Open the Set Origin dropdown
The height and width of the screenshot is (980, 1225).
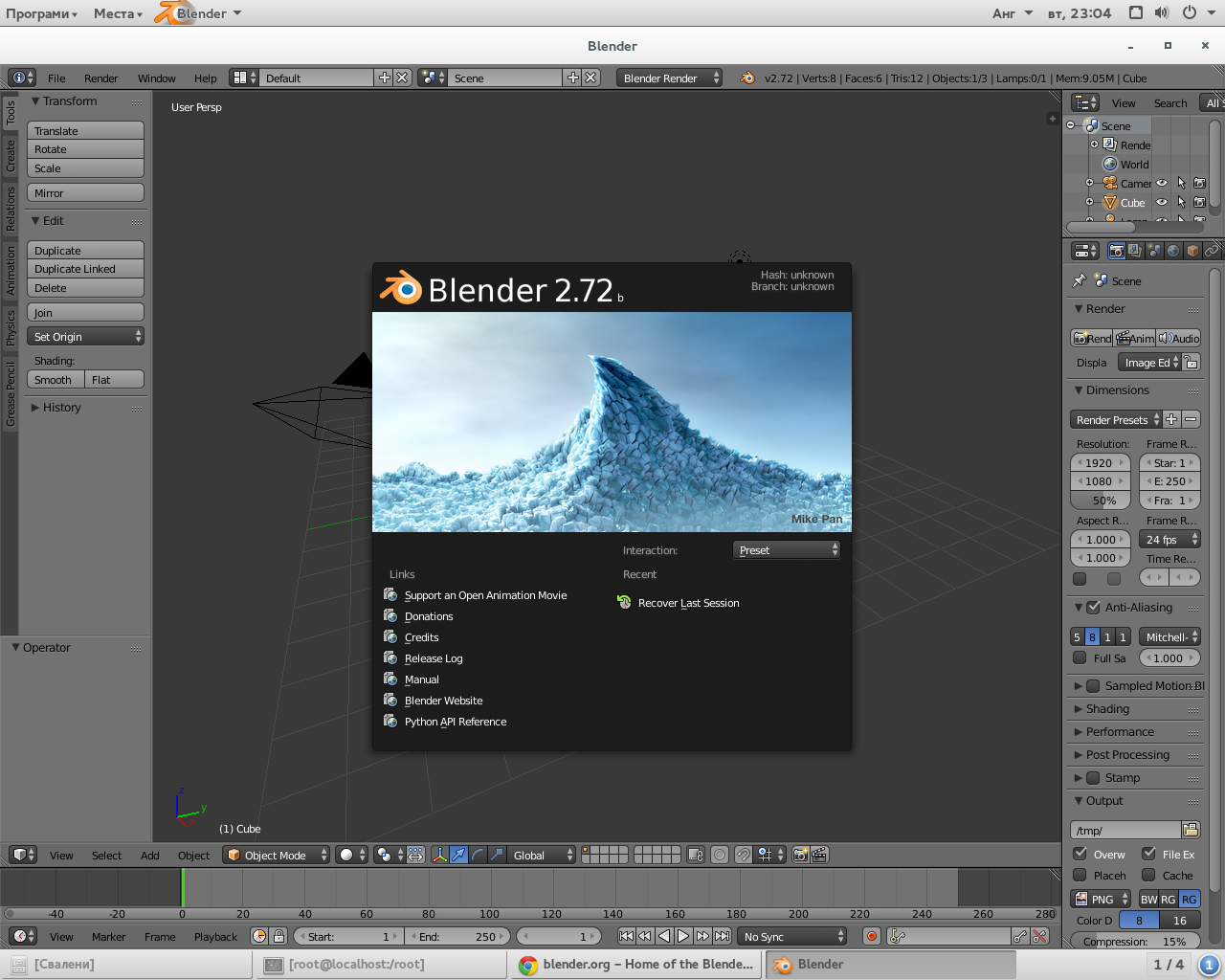click(86, 336)
